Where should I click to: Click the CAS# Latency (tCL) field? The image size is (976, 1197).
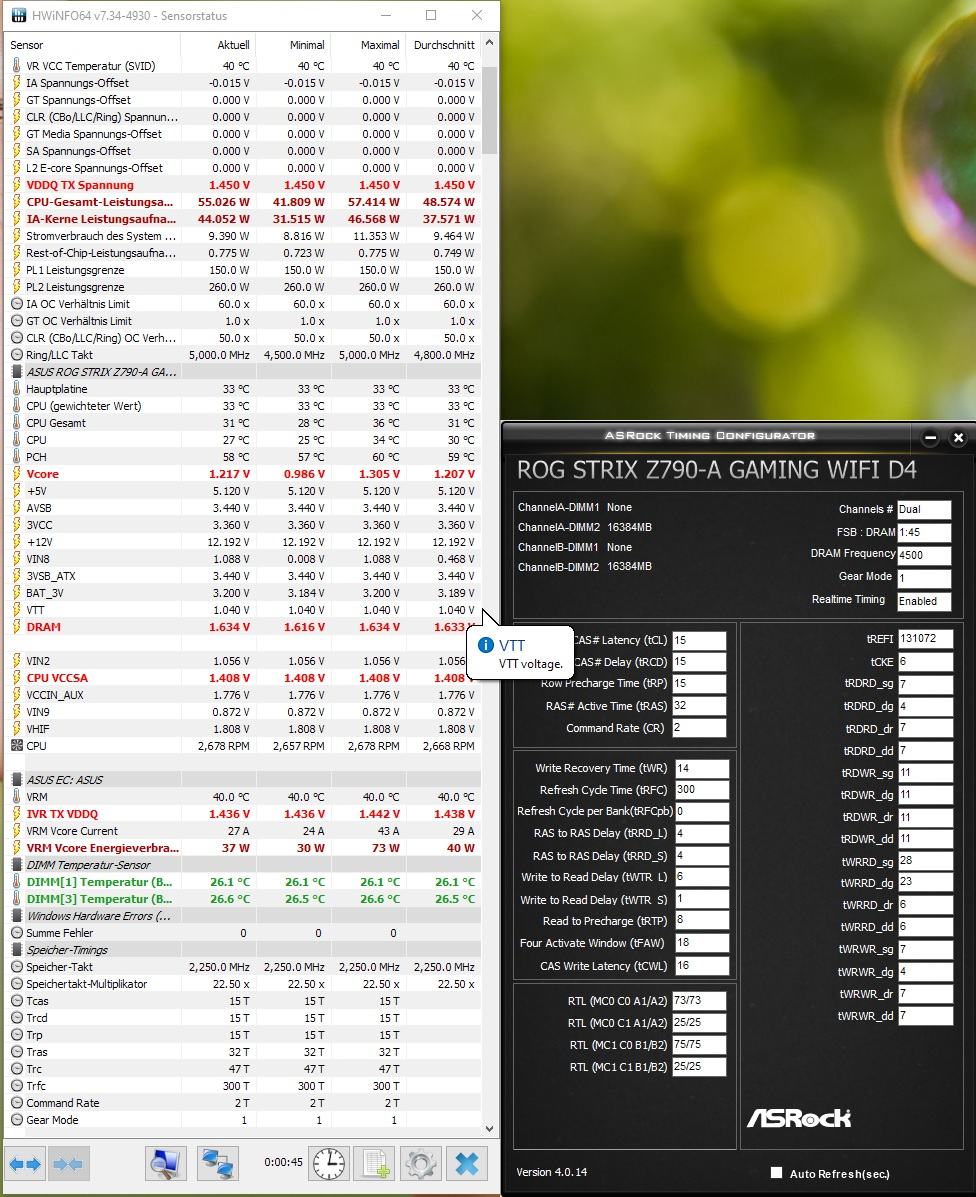point(699,640)
